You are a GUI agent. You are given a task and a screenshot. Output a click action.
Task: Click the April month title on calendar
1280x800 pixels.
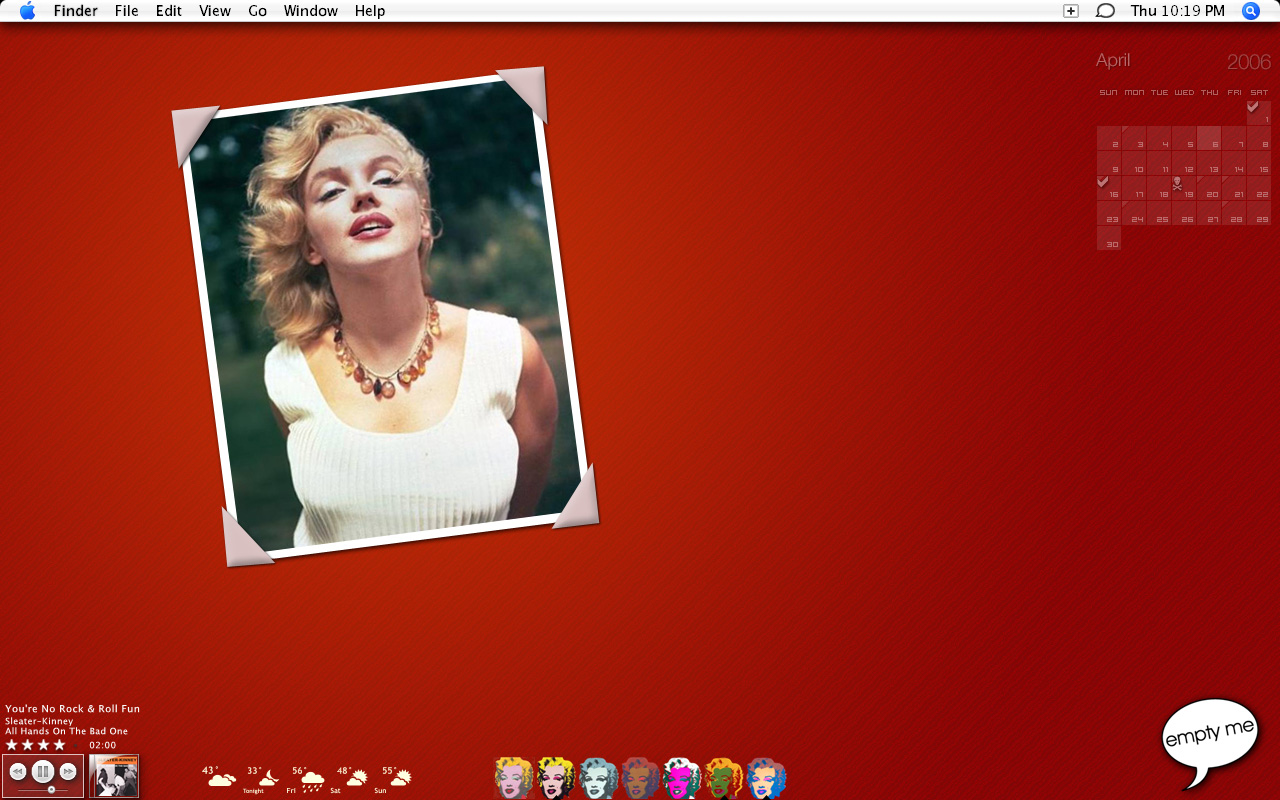1113,60
